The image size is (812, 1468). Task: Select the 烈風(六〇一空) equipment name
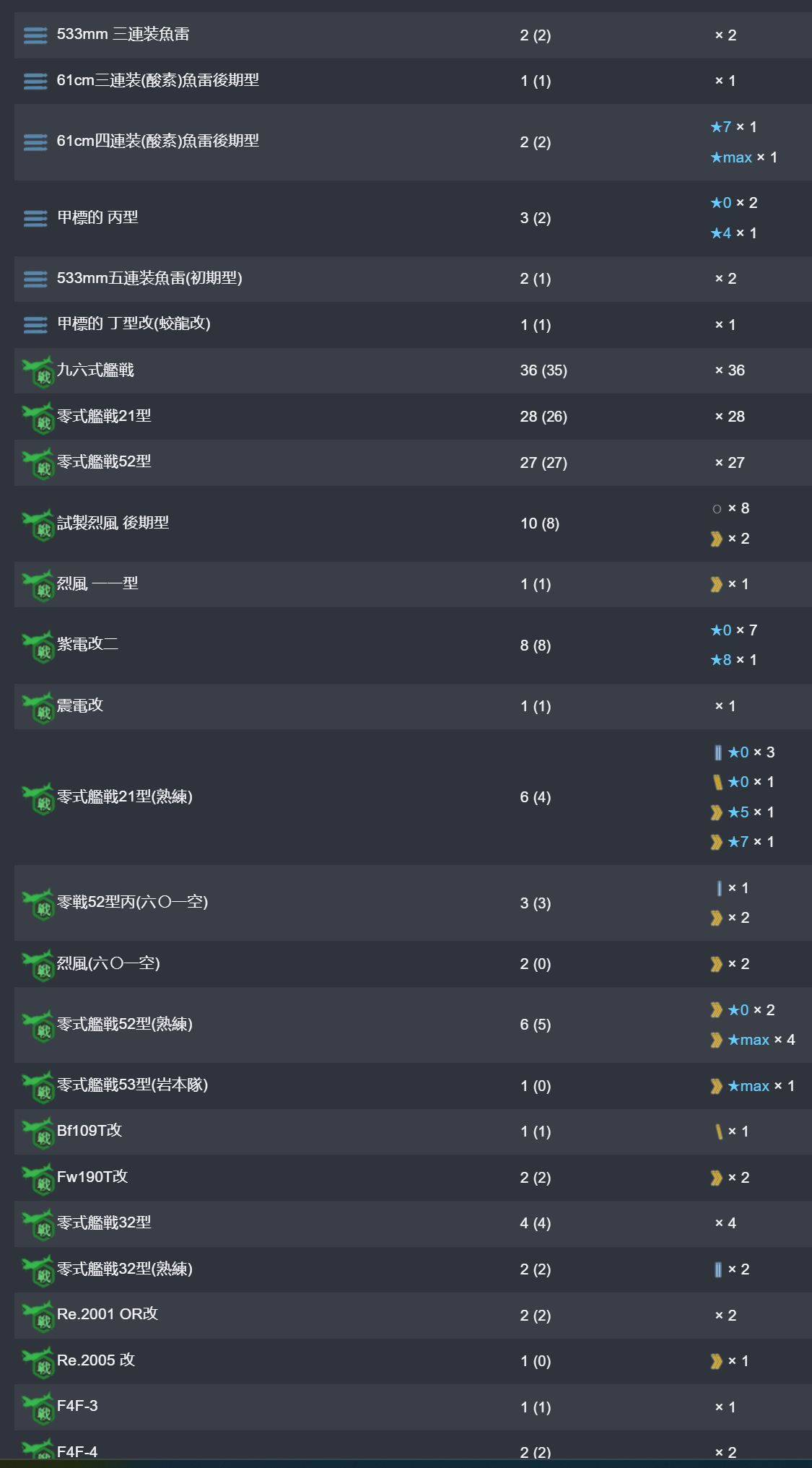(x=109, y=963)
